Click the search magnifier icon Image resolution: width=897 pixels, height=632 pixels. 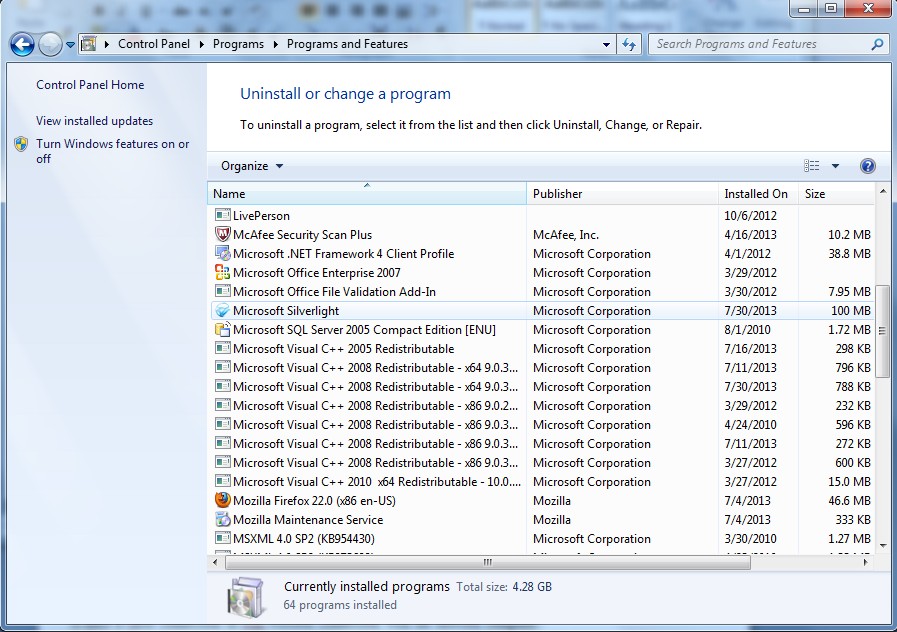877,44
